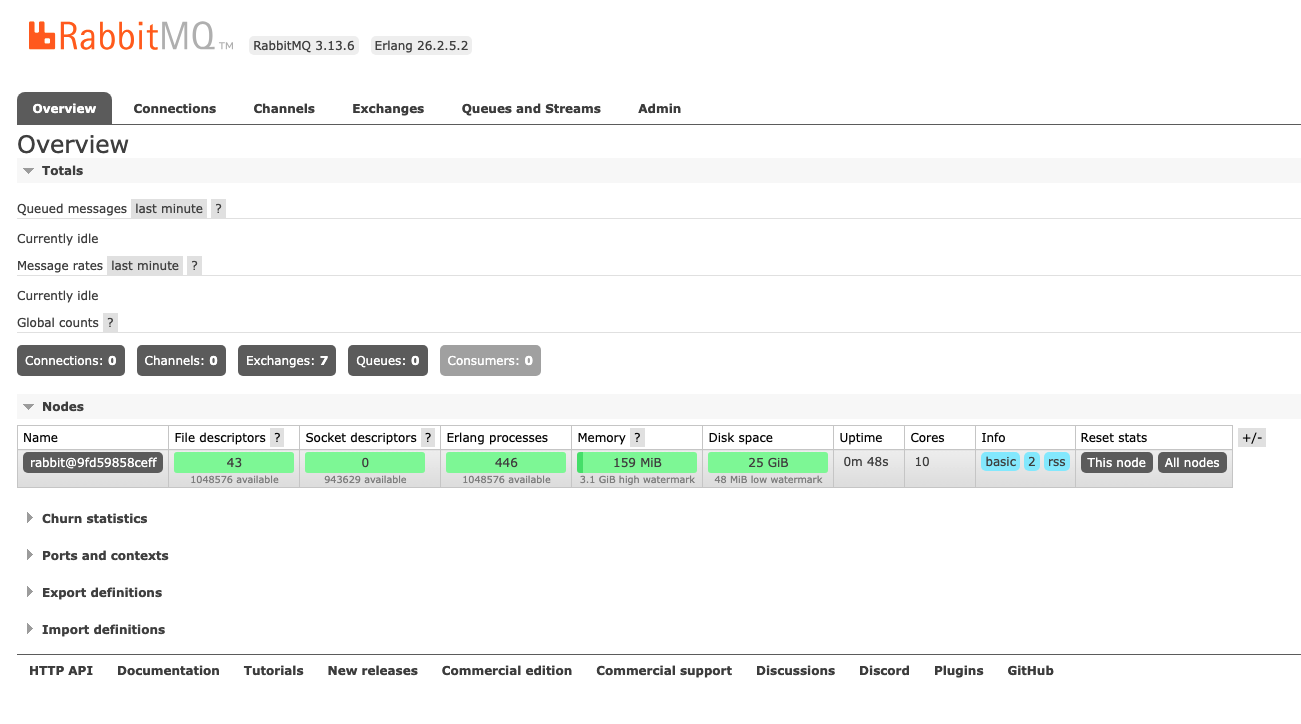1301x724 pixels.
Task: Click Socket descriptors bar showing 0
Action: (x=365, y=463)
